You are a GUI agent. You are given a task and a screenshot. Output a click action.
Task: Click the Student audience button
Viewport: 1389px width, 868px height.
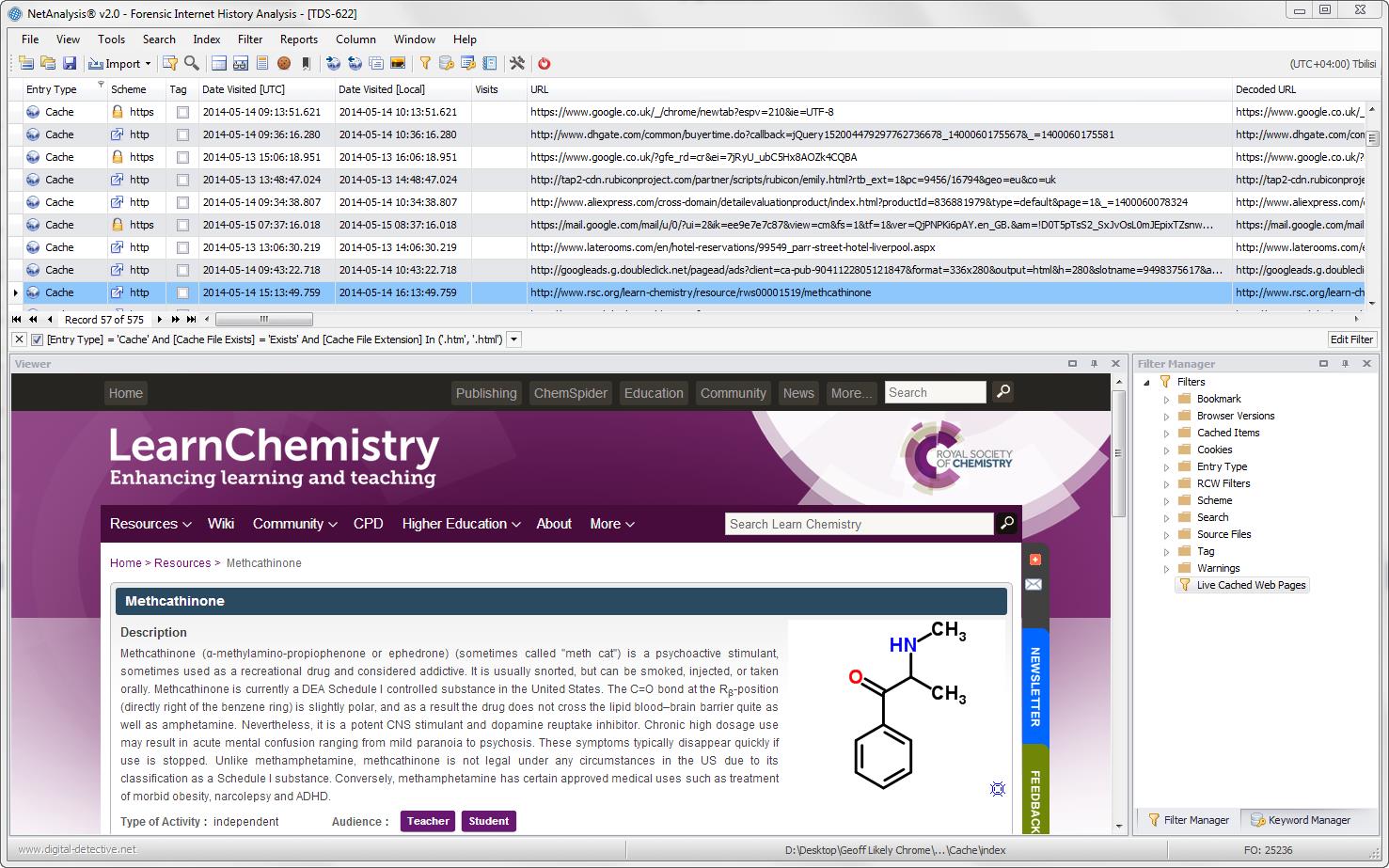coord(489,821)
